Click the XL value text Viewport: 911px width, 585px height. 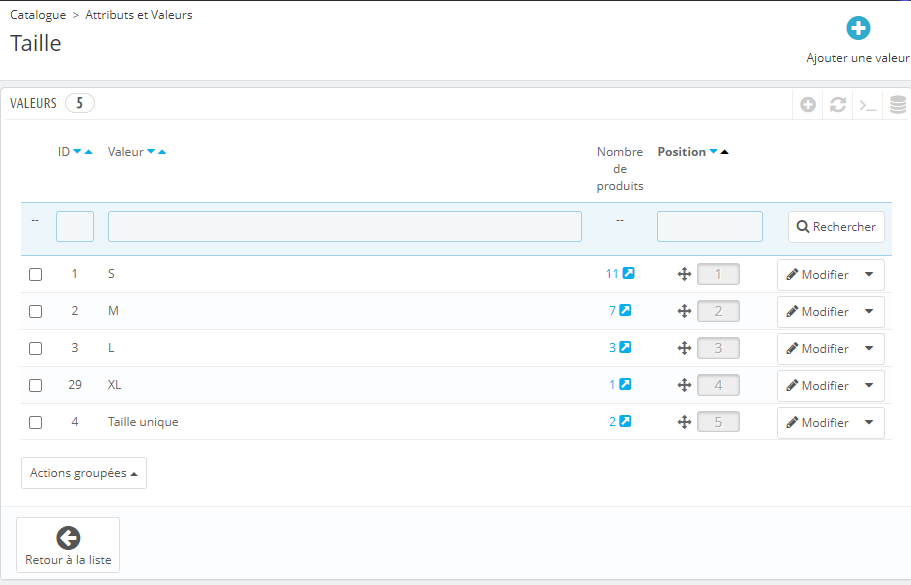coord(114,385)
